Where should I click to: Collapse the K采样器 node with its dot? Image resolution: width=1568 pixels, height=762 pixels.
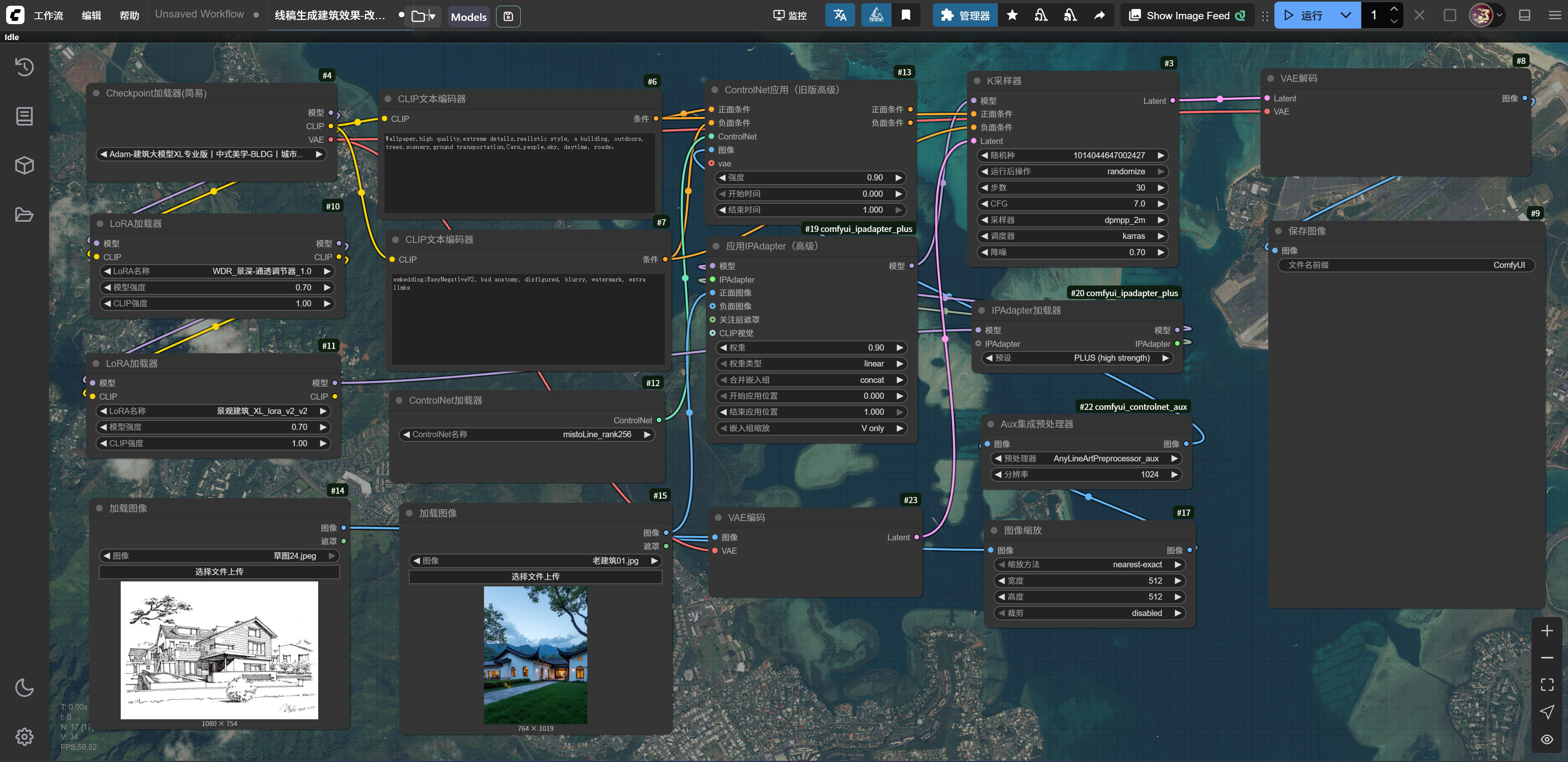(976, 81)
